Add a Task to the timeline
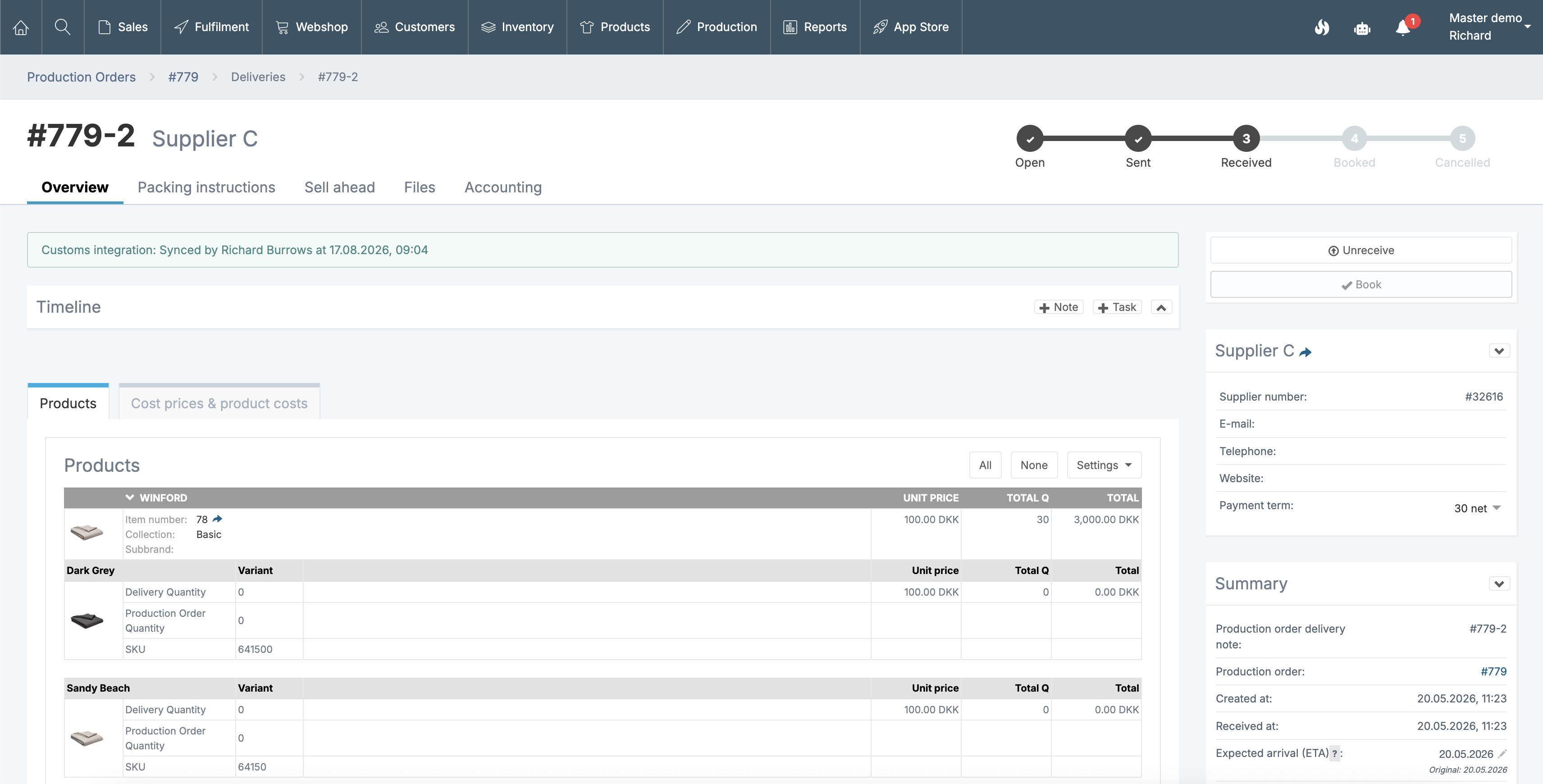The width and height of the screenshot is (1543, 784). click(1117, 307)
